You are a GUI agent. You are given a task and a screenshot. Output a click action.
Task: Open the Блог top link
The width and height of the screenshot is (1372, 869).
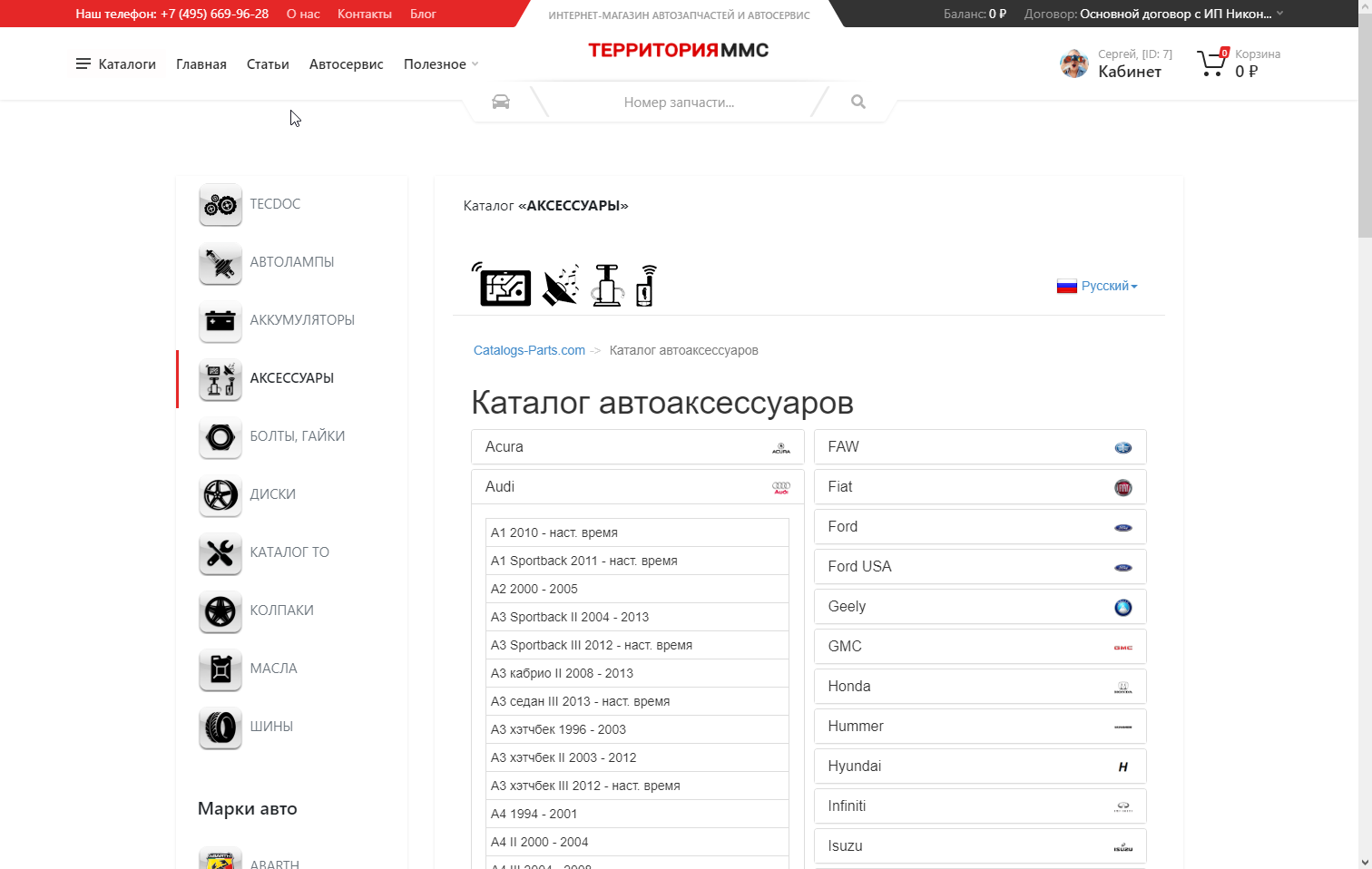(423, 14)
